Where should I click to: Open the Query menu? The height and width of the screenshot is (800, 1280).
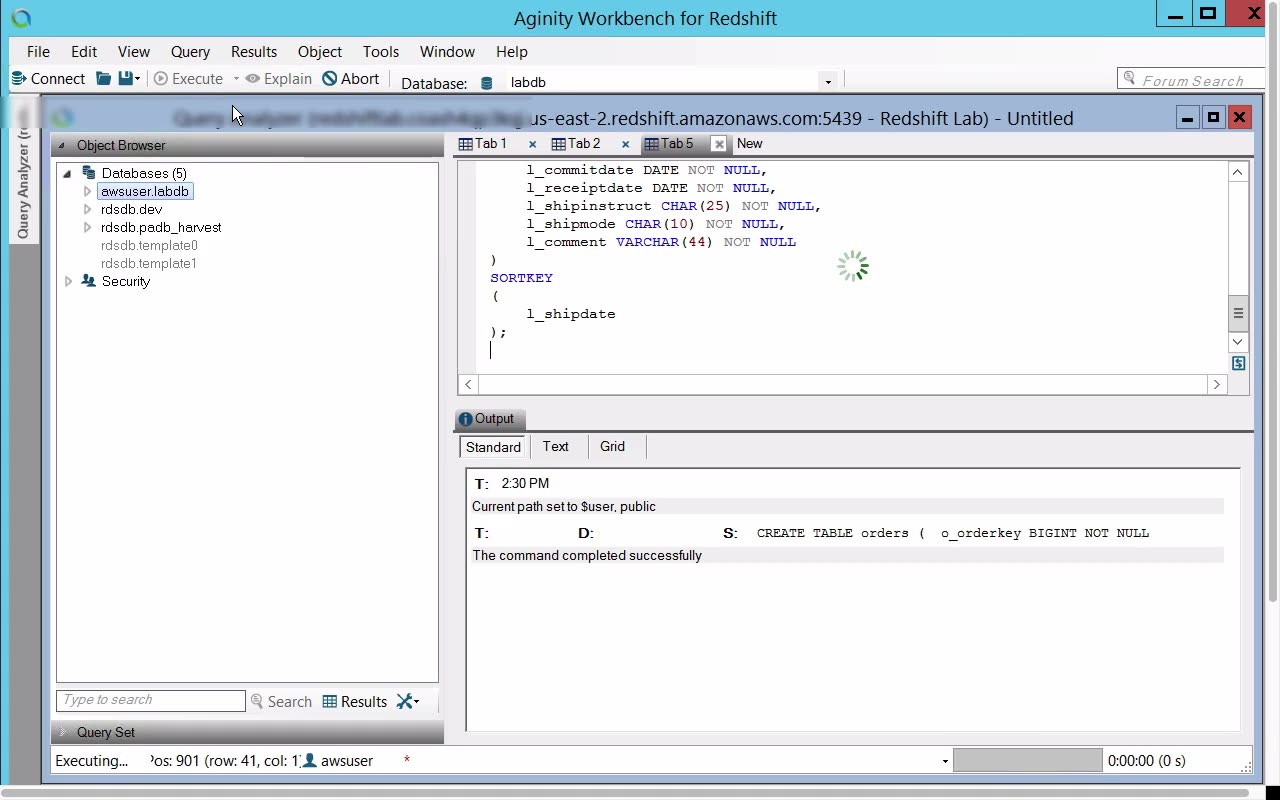[190, 51]
